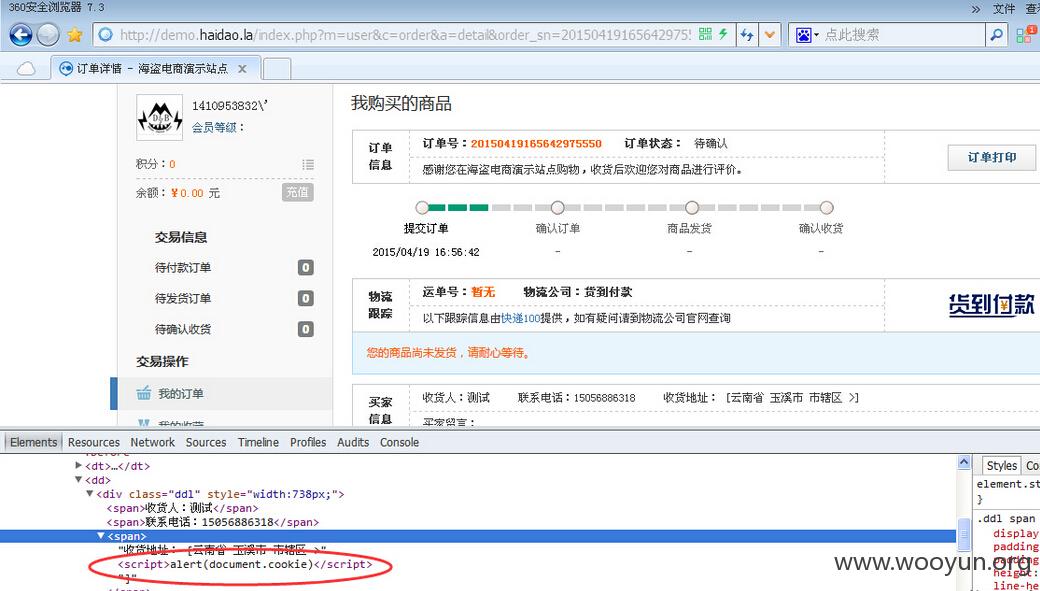The height and width of the screenshot is (591, 1040).
Task: Click the 订单打印 button
Action: click(992, 158)
